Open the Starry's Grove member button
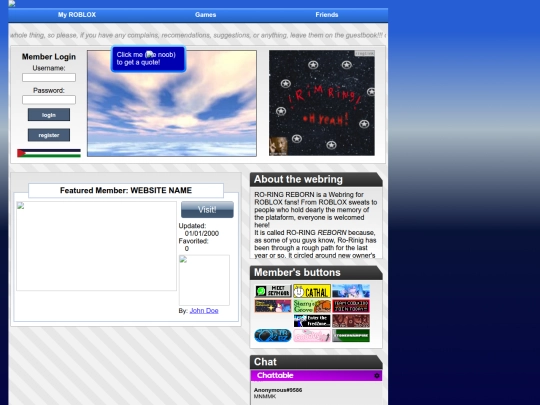 (312, 306)
